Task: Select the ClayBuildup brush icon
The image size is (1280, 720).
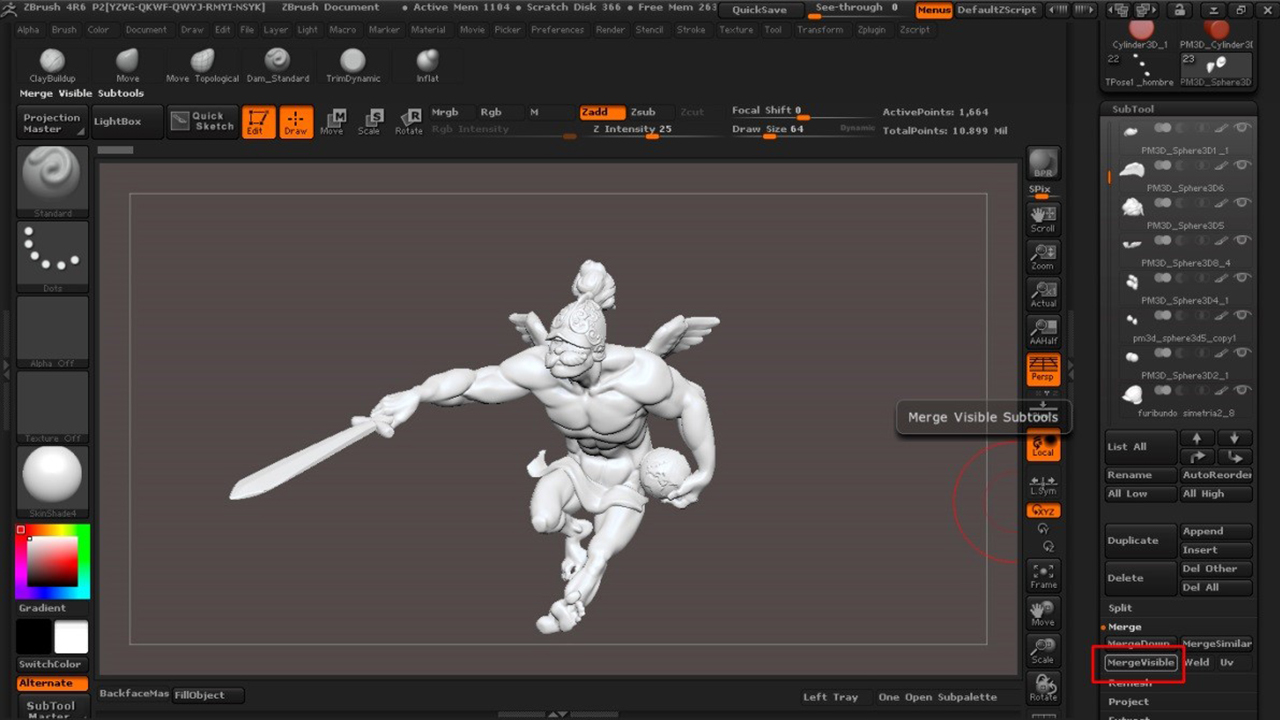Action: [x=53, y=63]
